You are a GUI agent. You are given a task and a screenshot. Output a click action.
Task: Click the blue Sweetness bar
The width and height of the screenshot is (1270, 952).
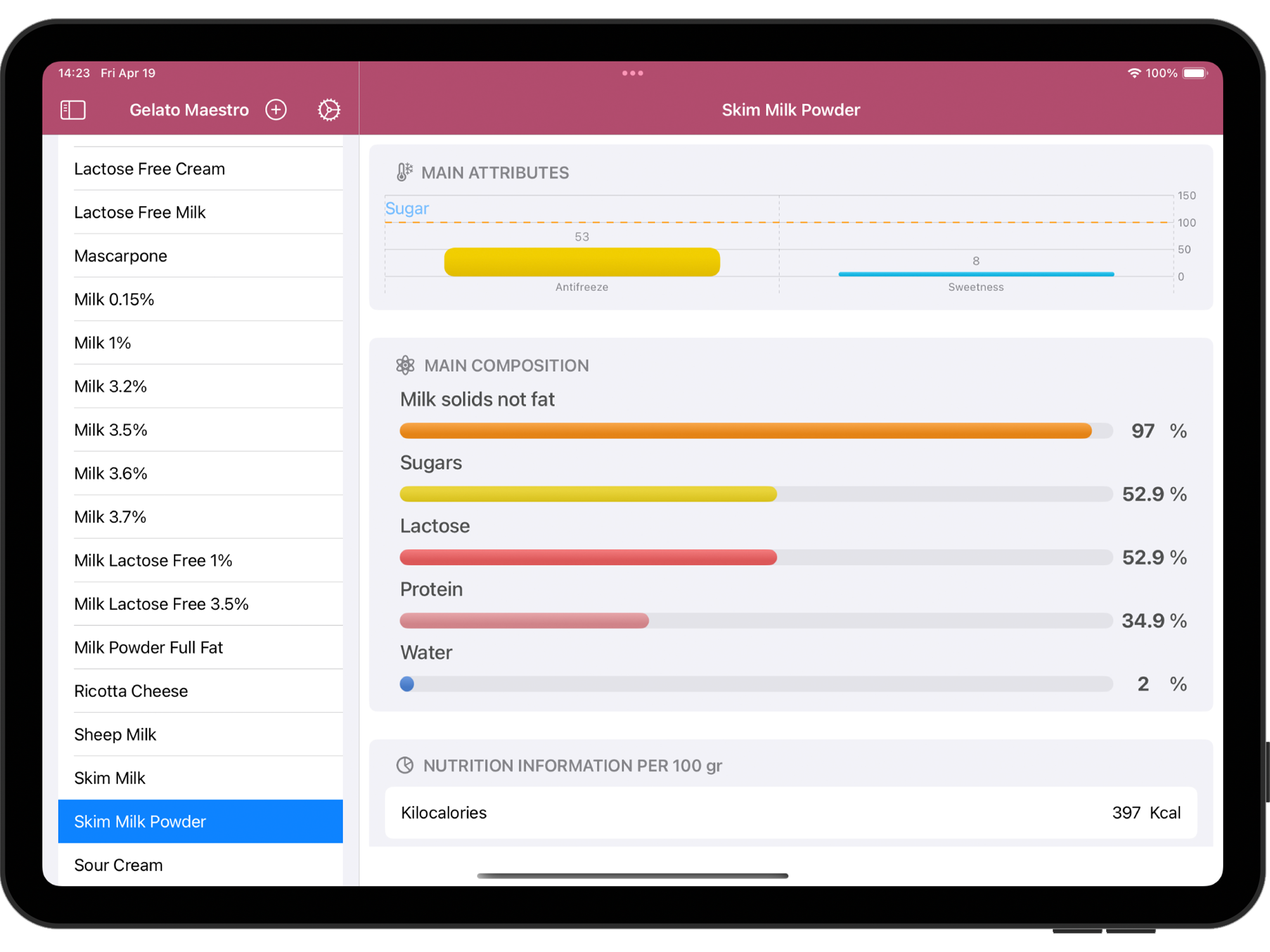976,274
